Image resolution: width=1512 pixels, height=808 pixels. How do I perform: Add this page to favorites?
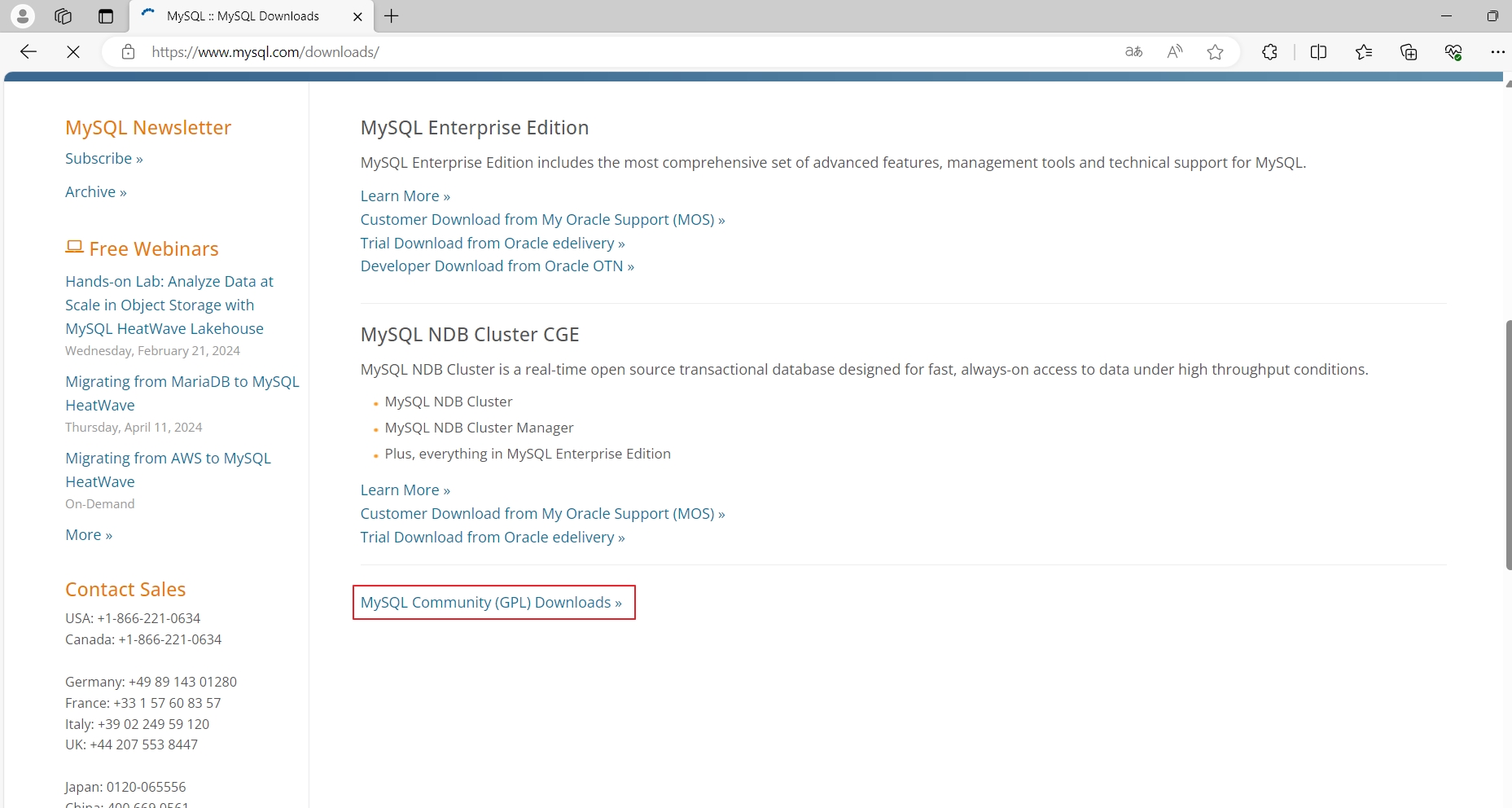click(x=1215, y=52)
